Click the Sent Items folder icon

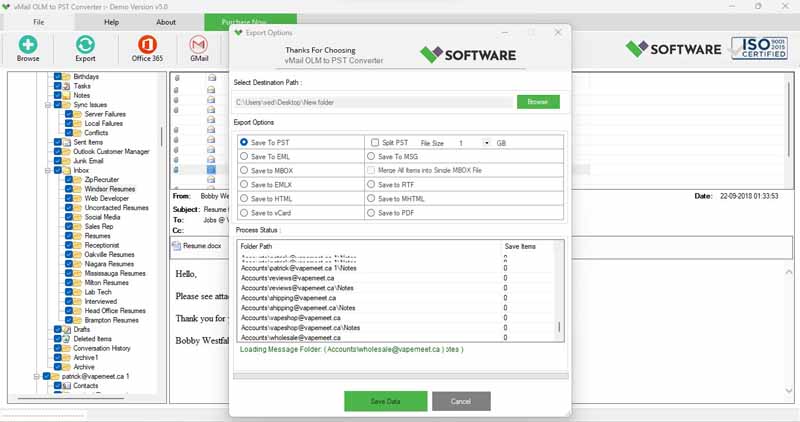(67, 142)
